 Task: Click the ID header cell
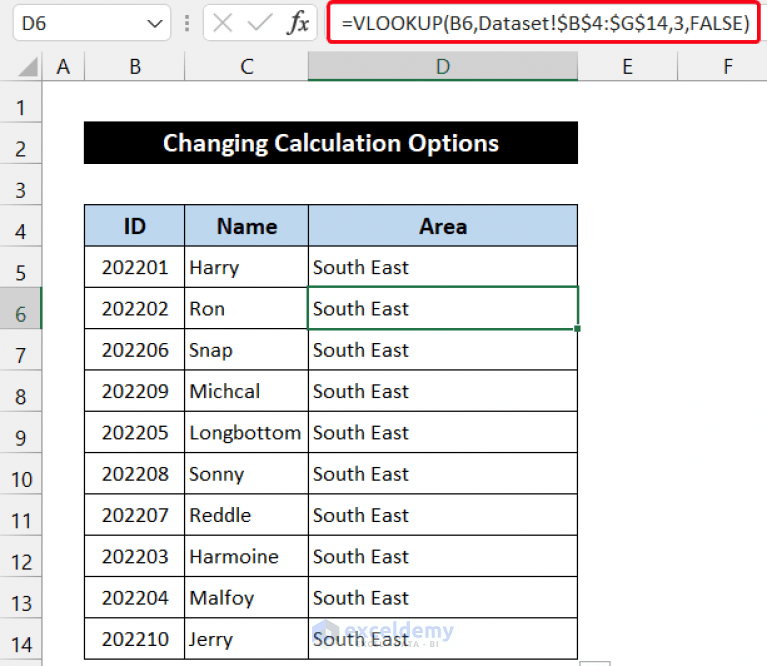point(135,226)
